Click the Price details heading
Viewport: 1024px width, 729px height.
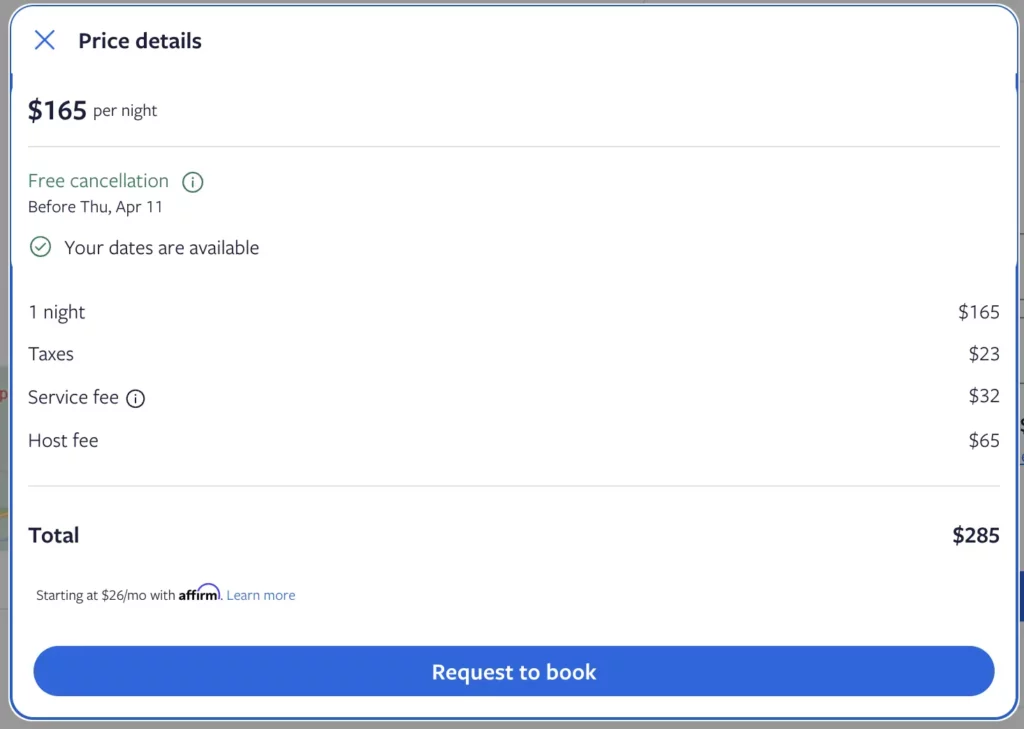(140, 41)
